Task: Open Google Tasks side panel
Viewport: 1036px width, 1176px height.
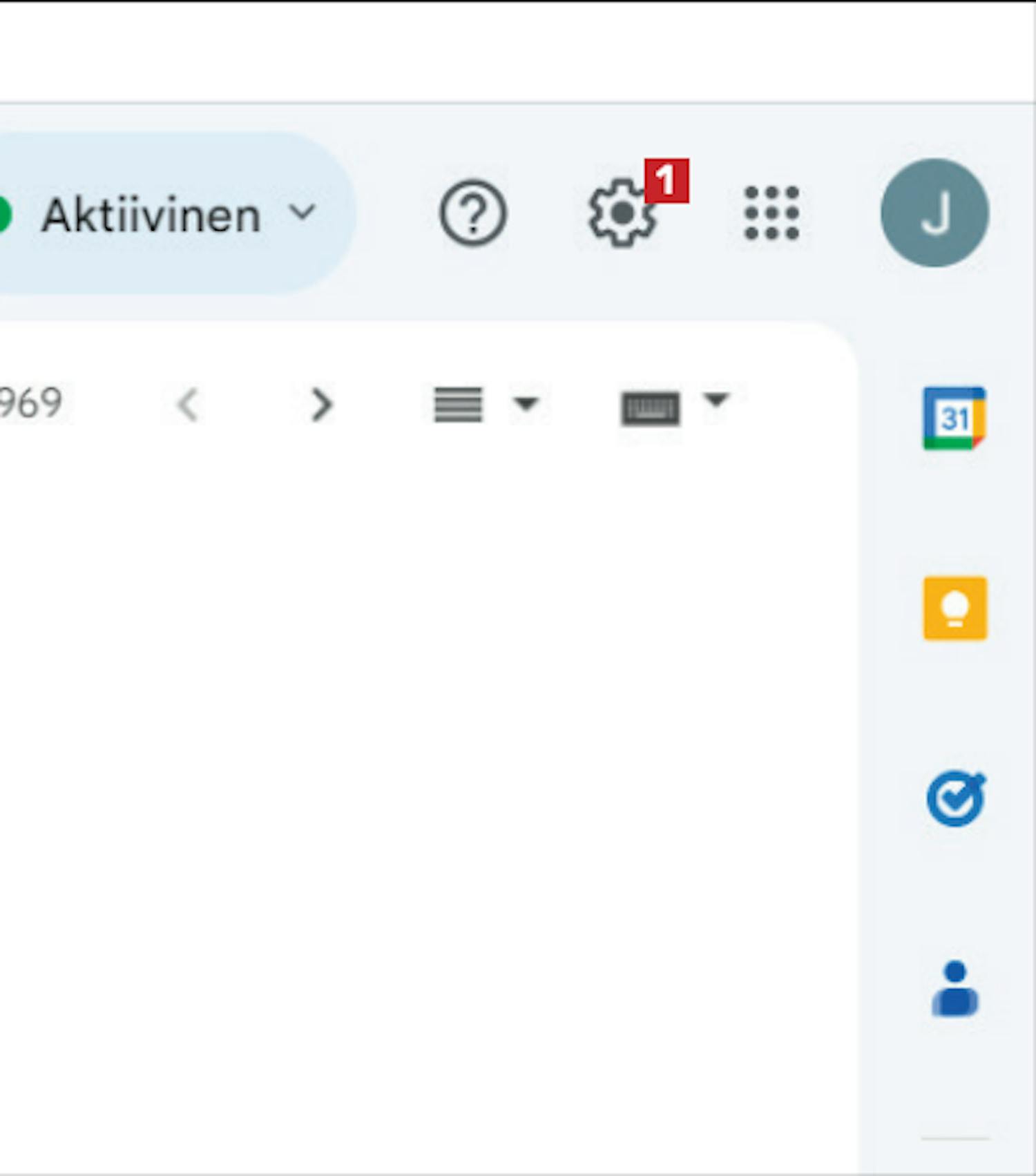Action: (955, 798)
